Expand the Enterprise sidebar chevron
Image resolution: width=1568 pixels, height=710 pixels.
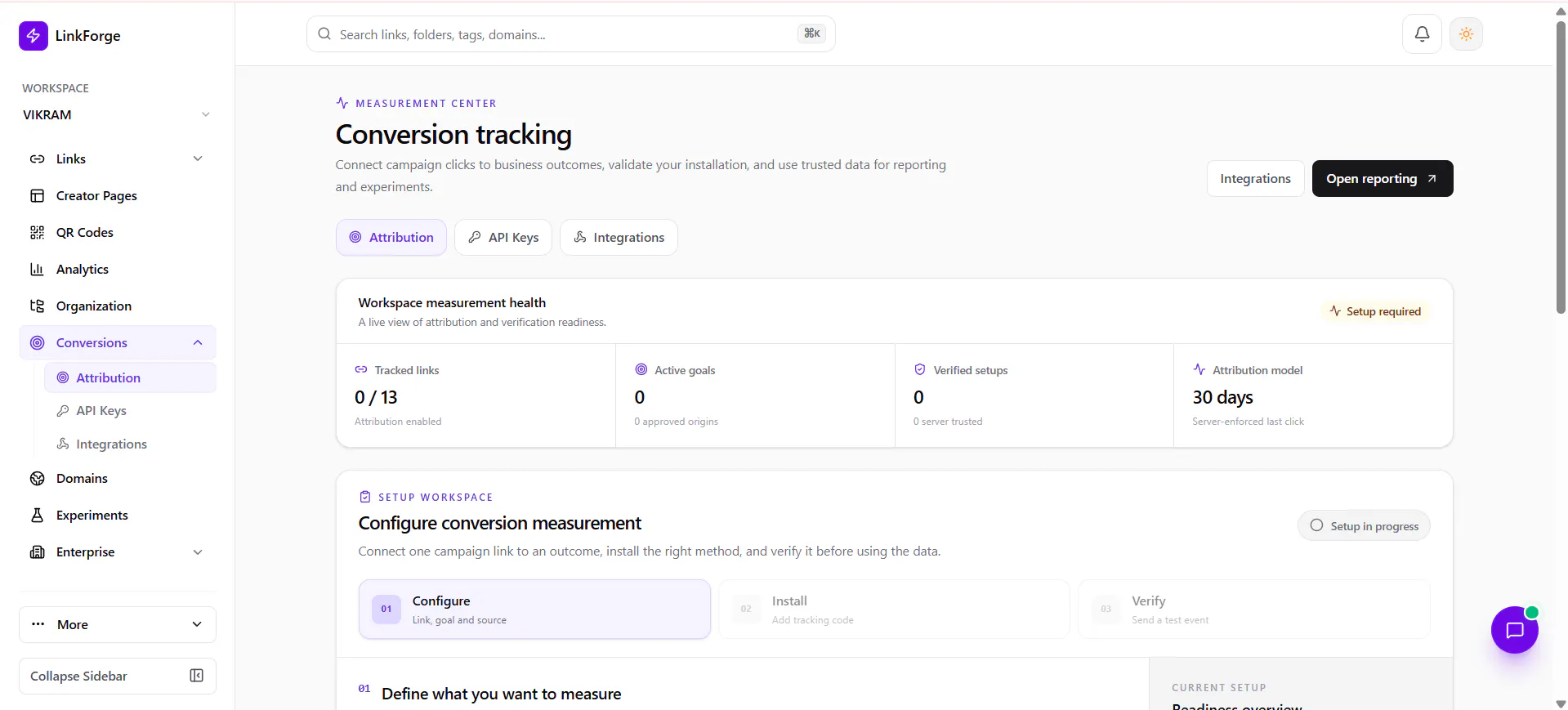pyautogui.click(x=198, y=552)
